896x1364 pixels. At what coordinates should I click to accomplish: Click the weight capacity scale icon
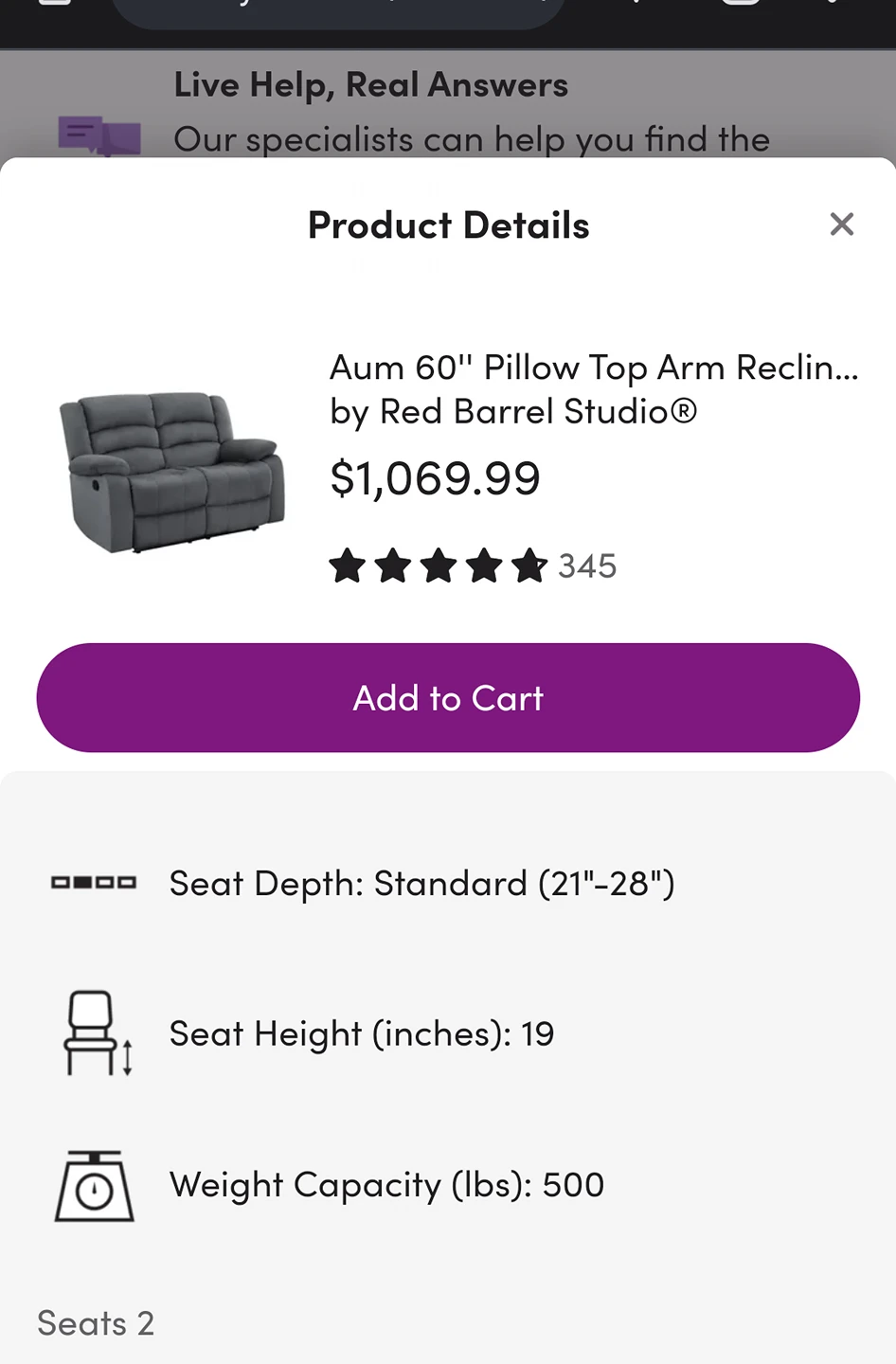pos(94,1185)
